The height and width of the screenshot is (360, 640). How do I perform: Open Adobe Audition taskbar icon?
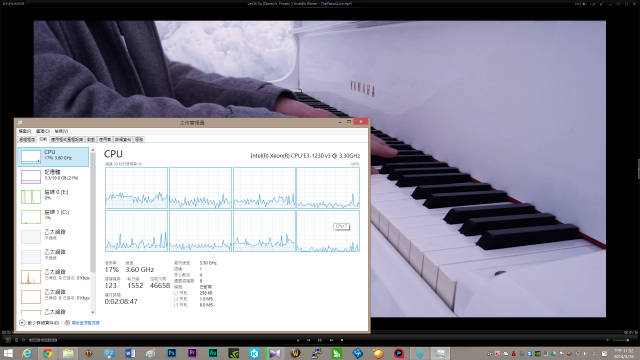click(x=213, y=353)
